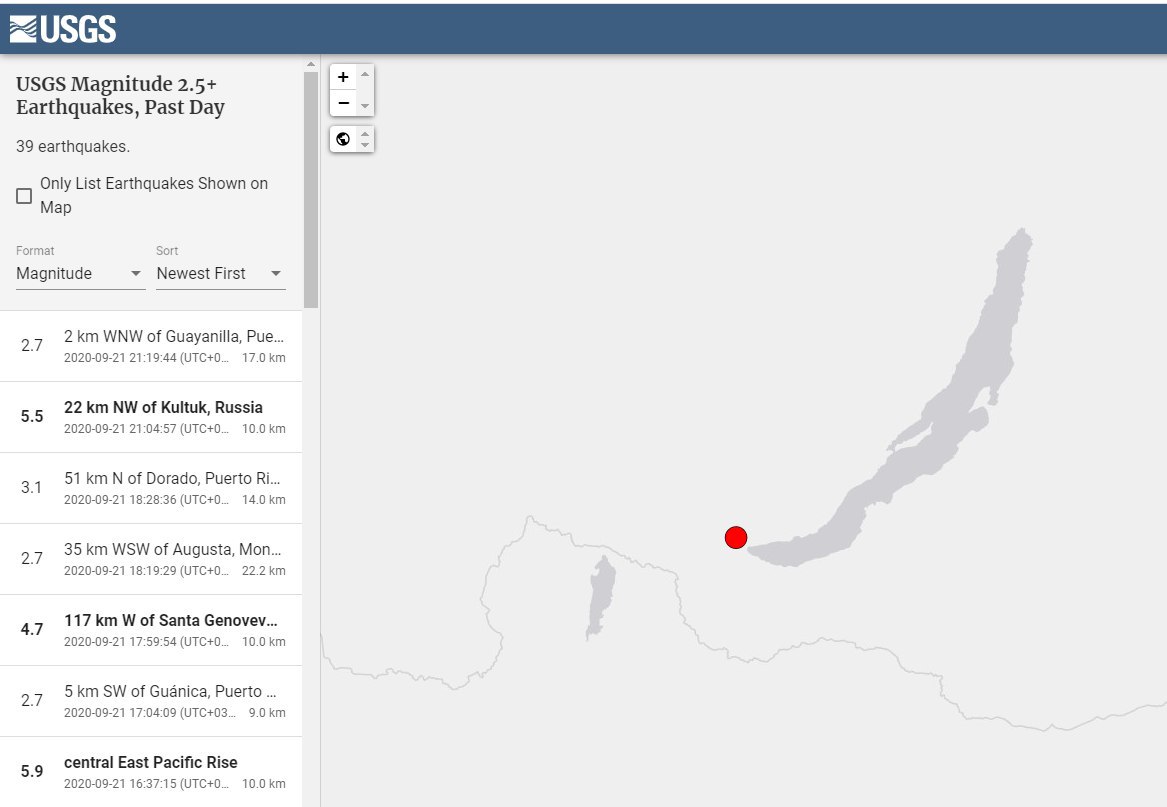
Task: Click the sidebar vertical scrollbar thumb
Action: pyautogui.click(x=311, y=189)
